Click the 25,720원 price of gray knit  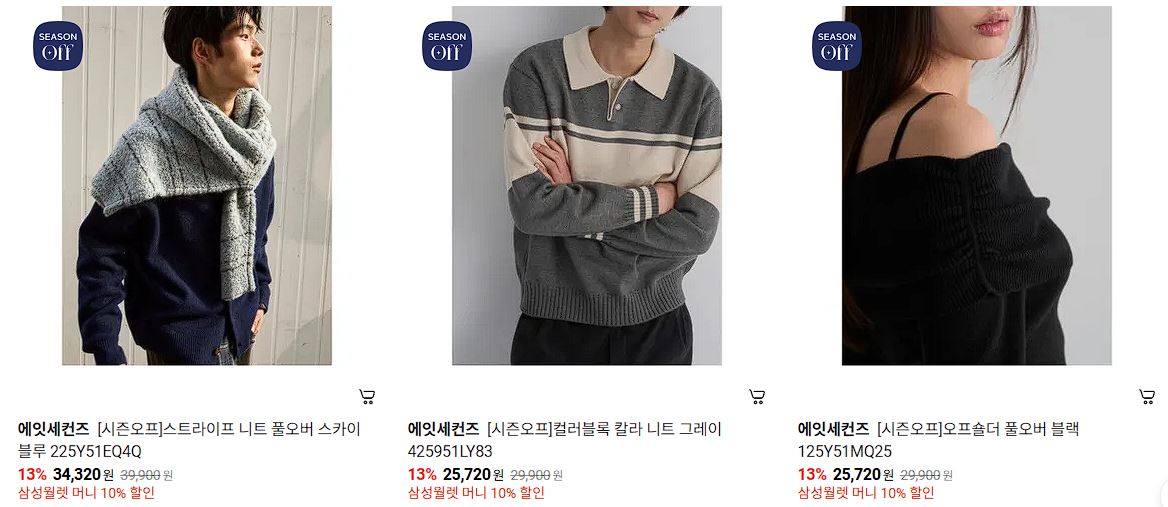473,474
